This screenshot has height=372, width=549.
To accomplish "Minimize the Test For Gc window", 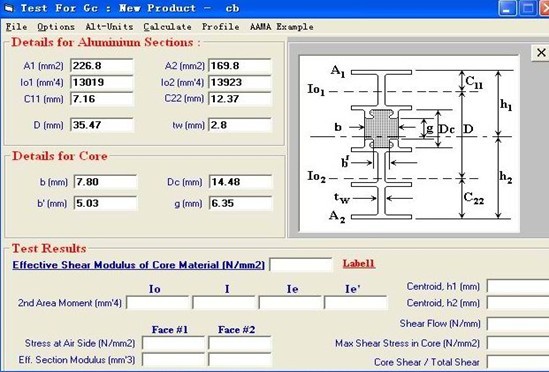I will click(507, 8).
